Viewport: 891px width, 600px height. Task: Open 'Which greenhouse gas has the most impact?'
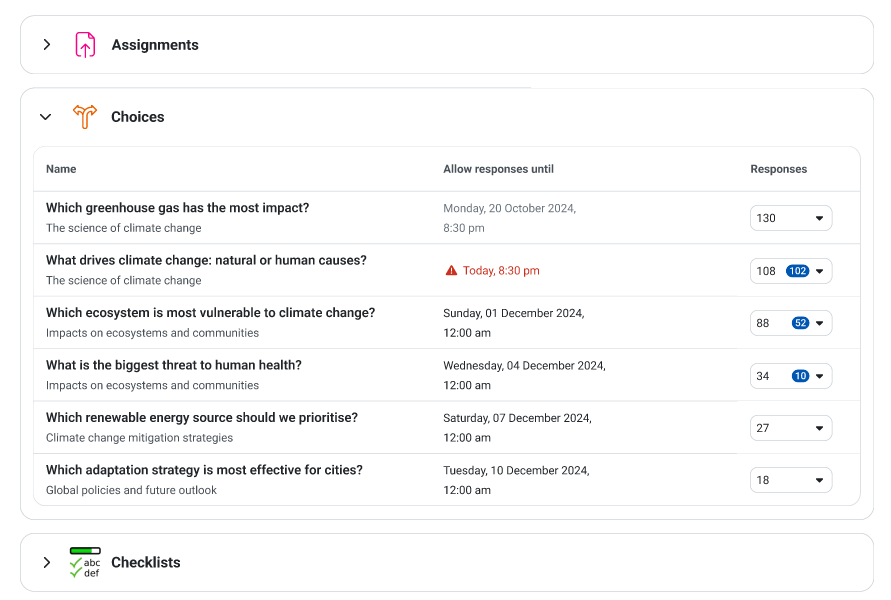click(177, 208)
